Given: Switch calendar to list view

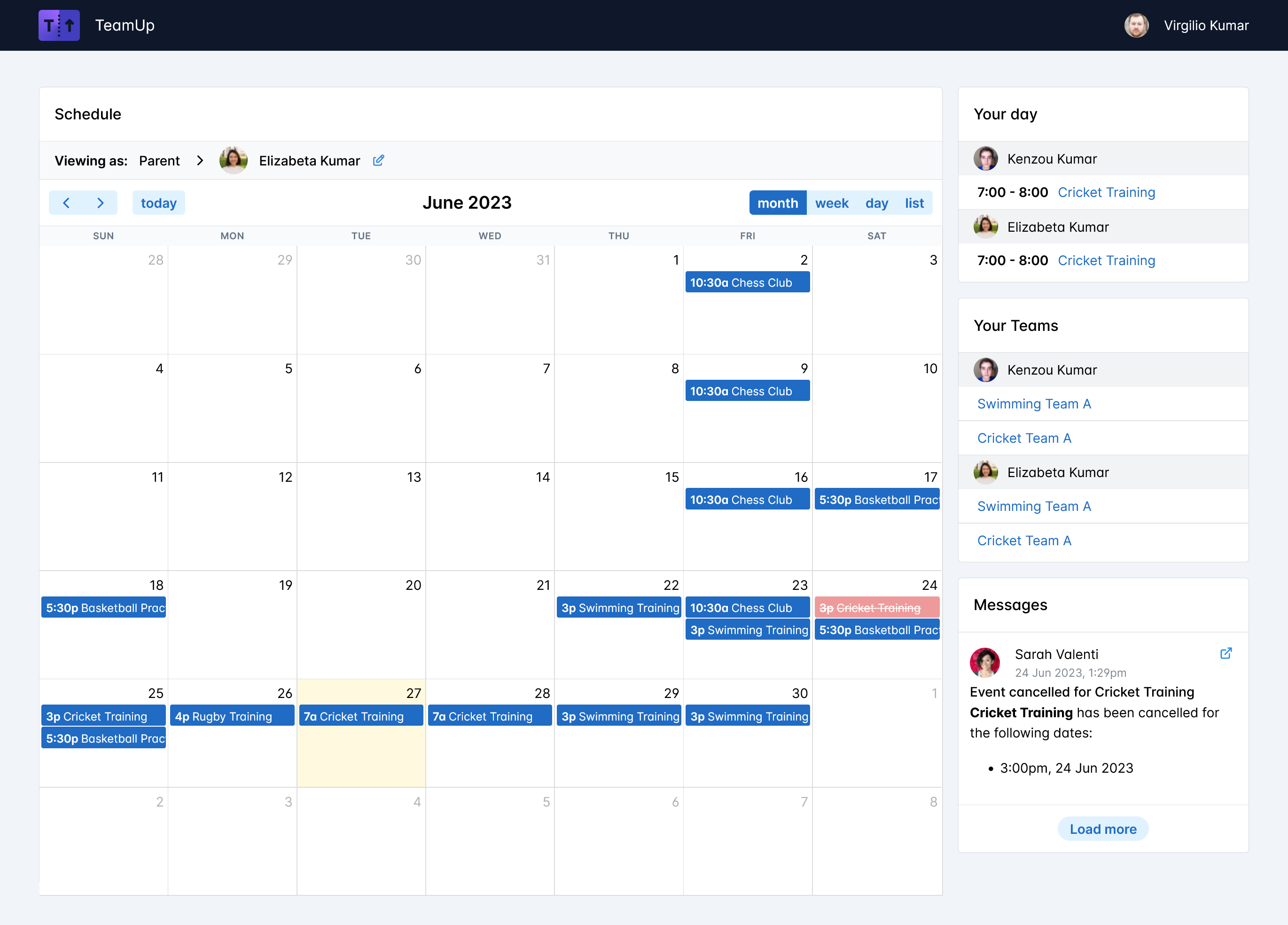Looking at the screenshot, I should pyautogui.click(x=914, y=203).
